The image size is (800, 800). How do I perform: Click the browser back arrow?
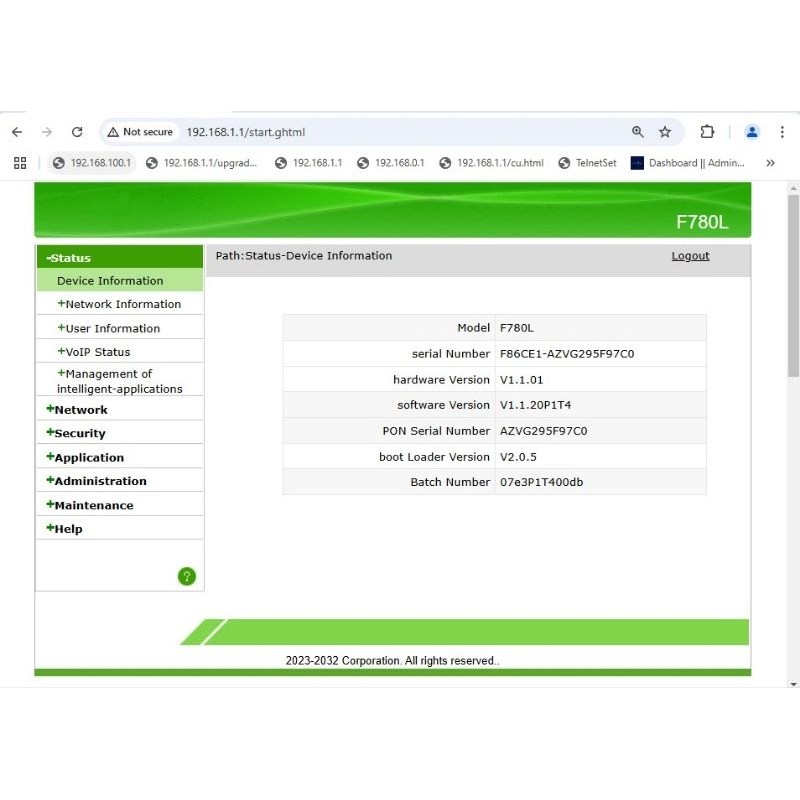click(17, 132)
